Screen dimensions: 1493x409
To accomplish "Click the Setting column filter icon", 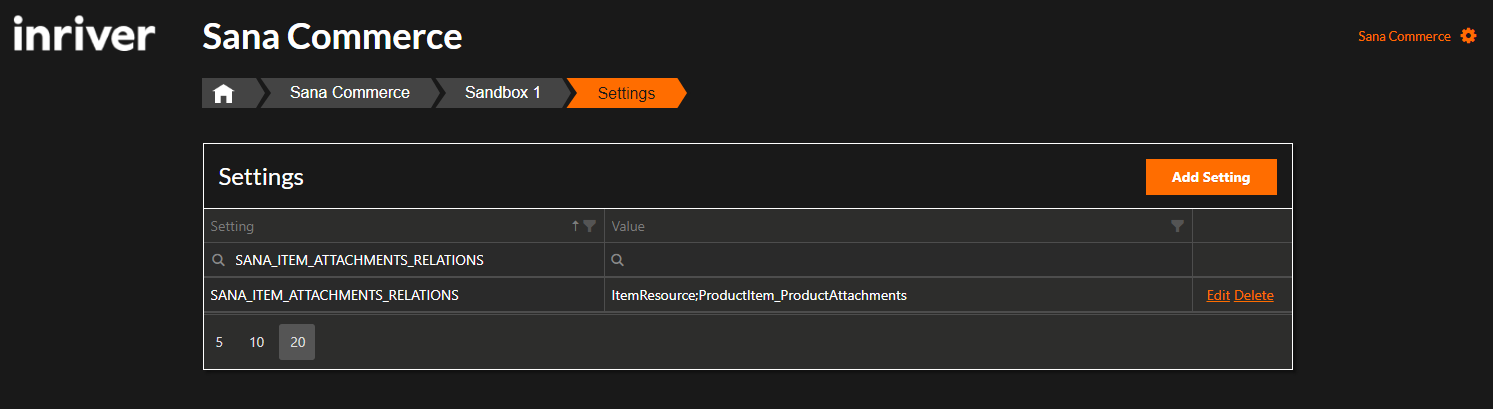I will coord(589,226).
